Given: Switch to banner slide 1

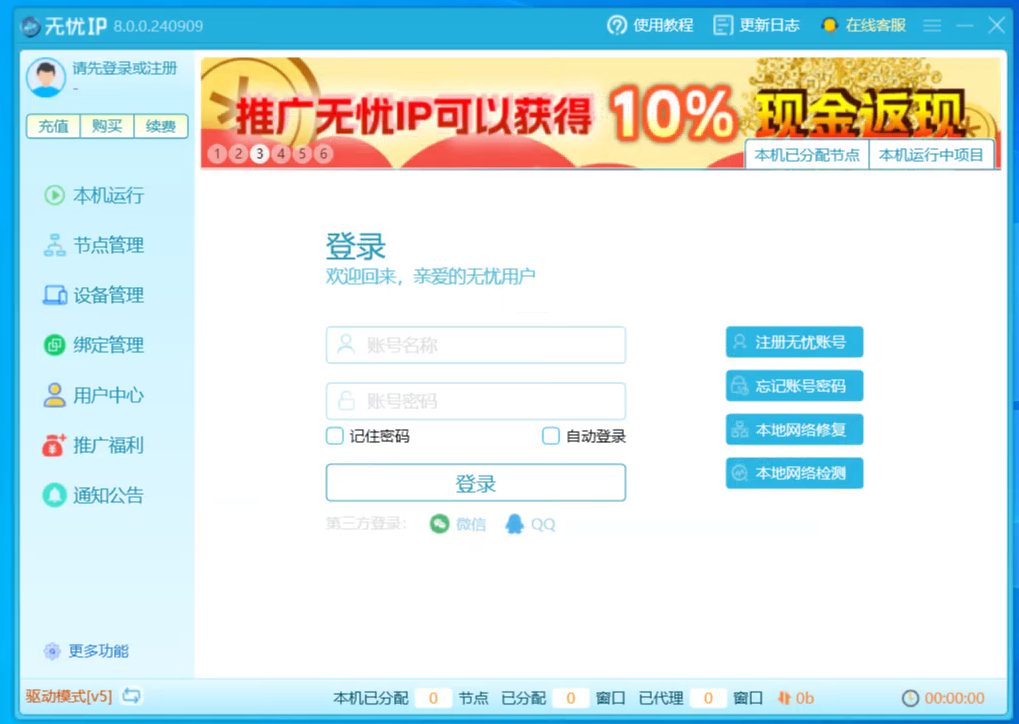Looking at the screenshot, I should tap(218, 153).
